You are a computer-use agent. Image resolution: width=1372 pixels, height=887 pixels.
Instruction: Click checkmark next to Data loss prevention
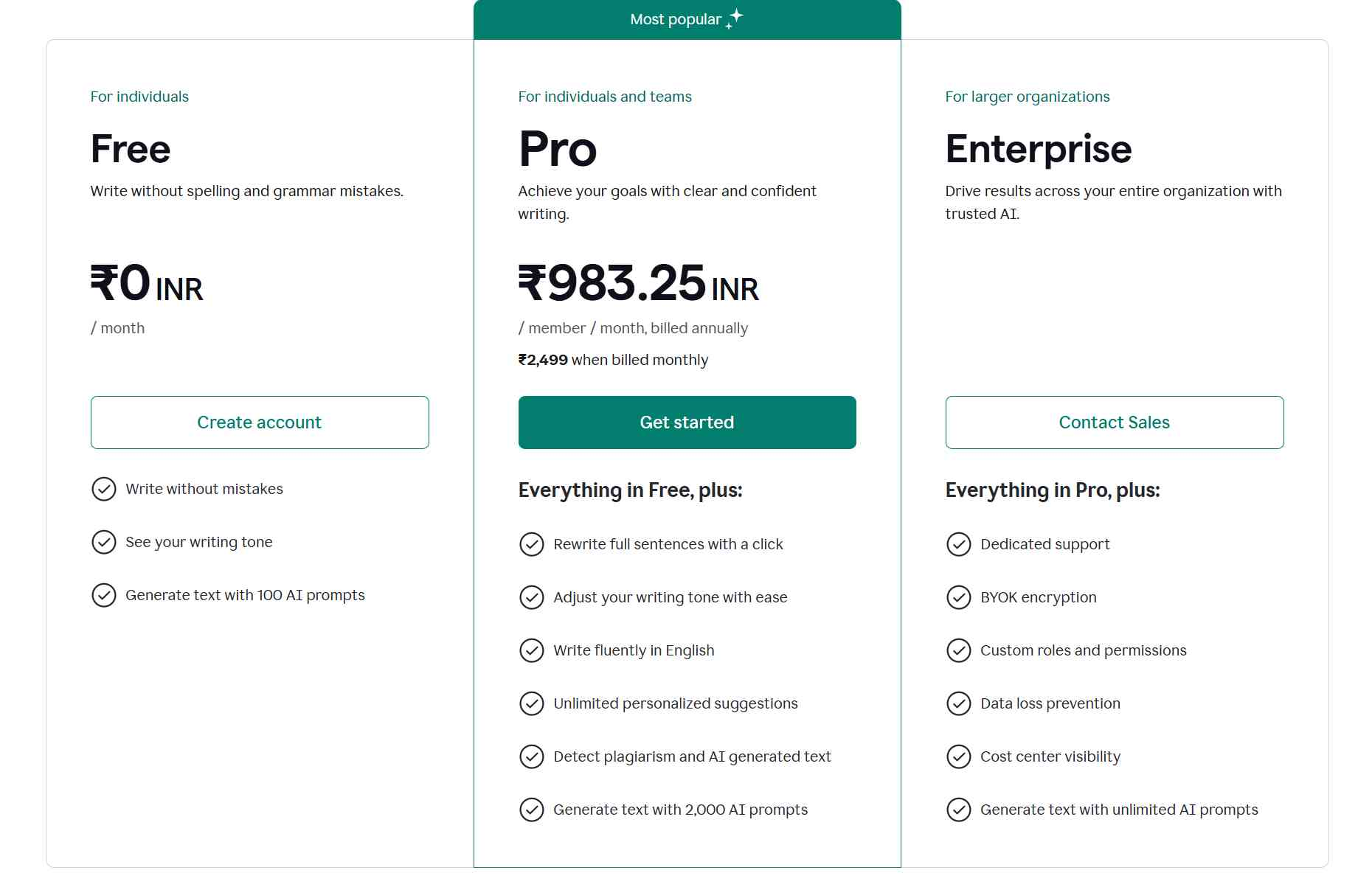[959, 703]
